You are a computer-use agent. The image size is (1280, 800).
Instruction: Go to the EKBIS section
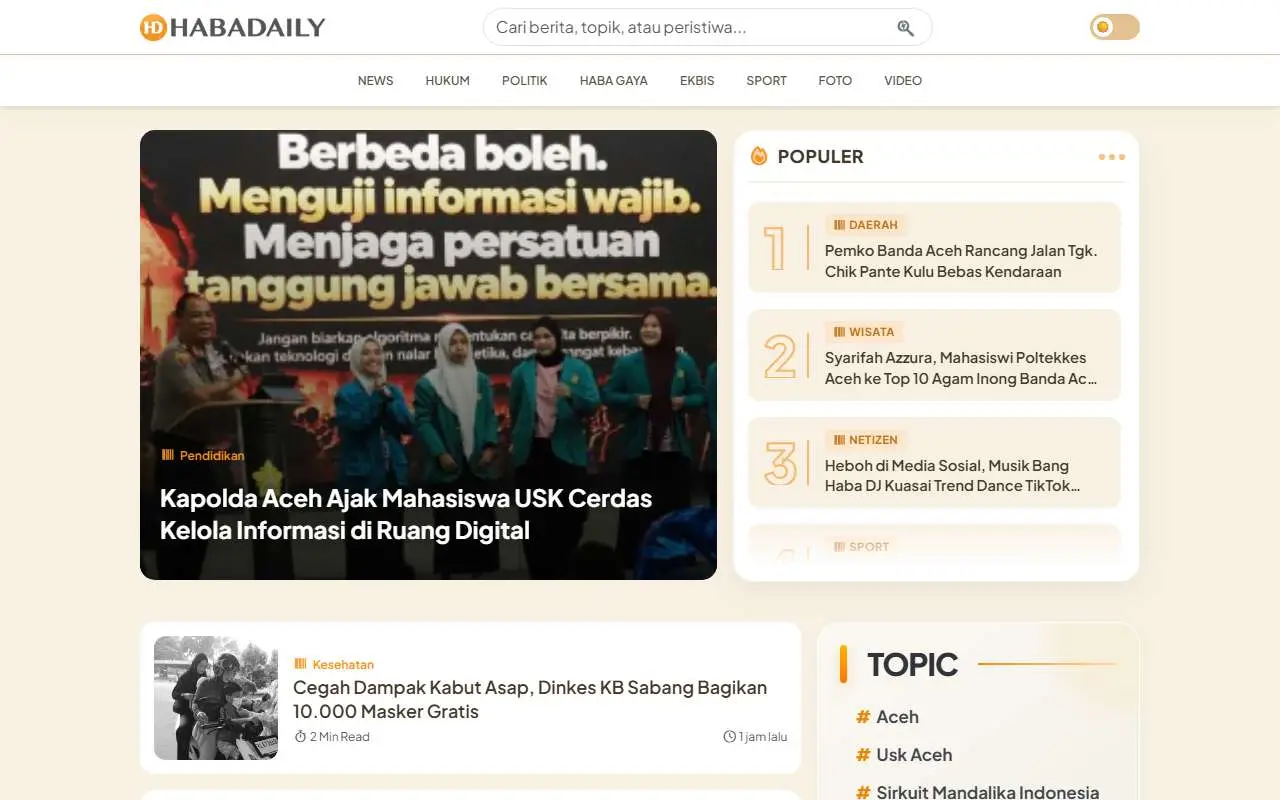pyautogui.click(x=697, y=81)
